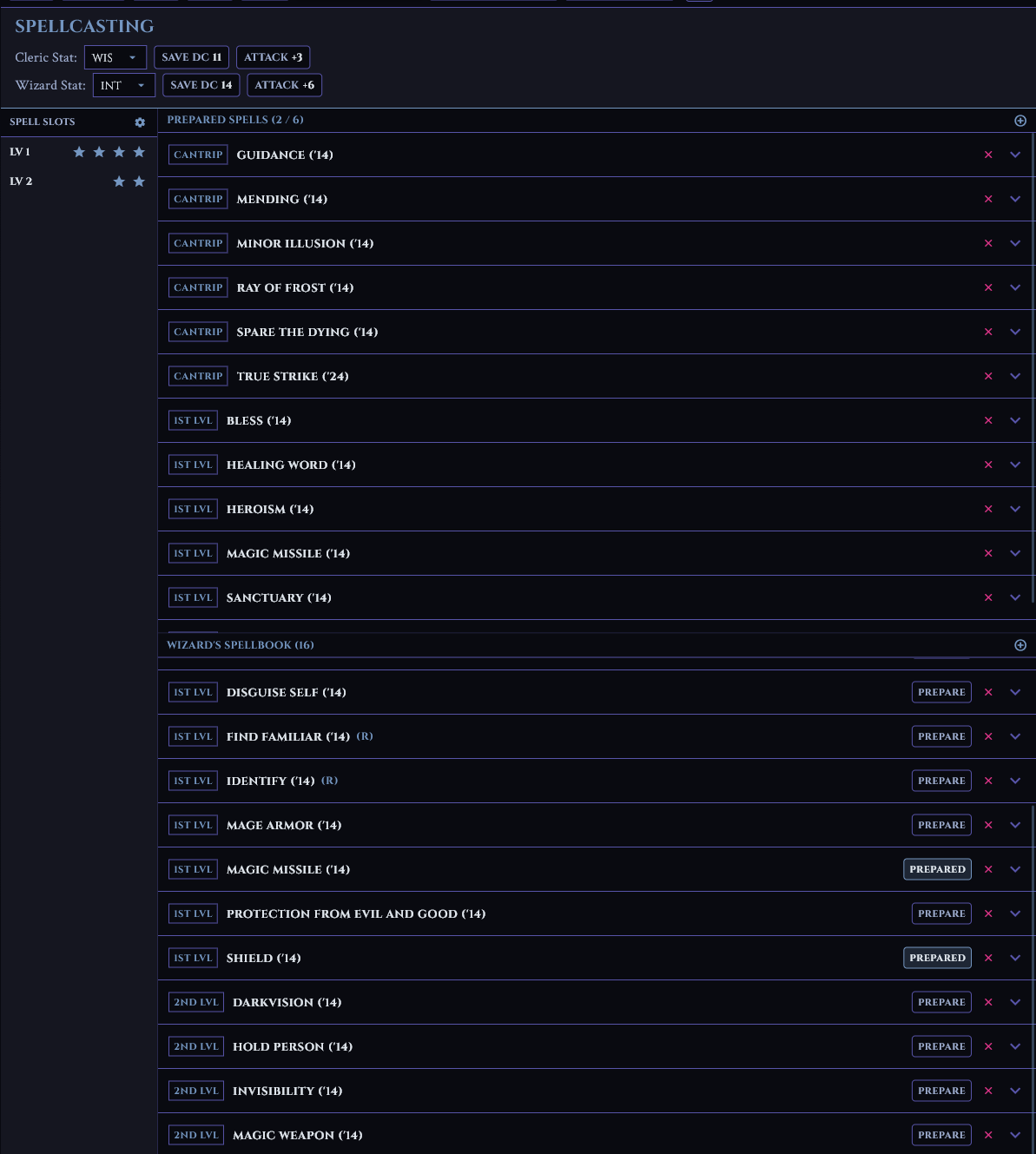
Task: Open the Cleric Stat WIS dropdown
Action: 115,57
